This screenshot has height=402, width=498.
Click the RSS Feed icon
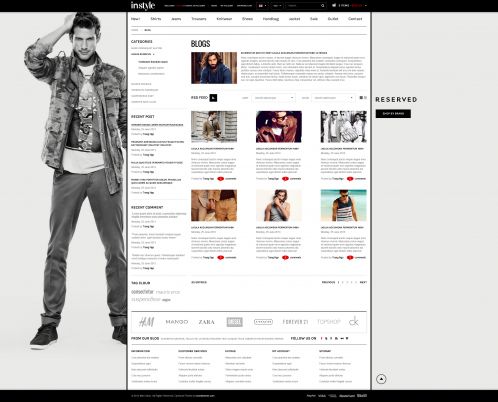coord(213,98)
